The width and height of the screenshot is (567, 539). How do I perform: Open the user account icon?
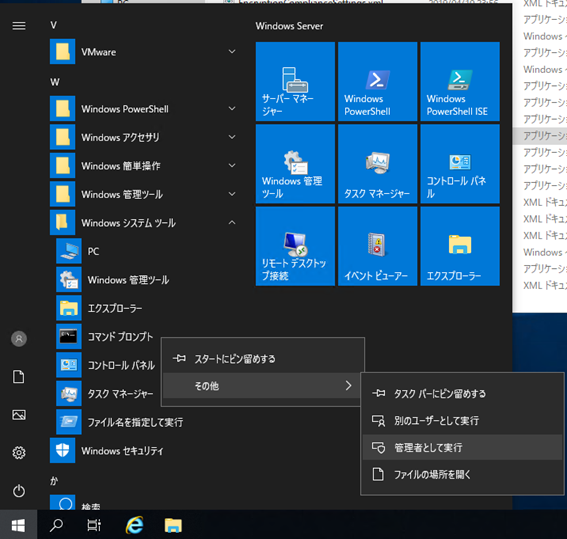(x=19, y=339)
